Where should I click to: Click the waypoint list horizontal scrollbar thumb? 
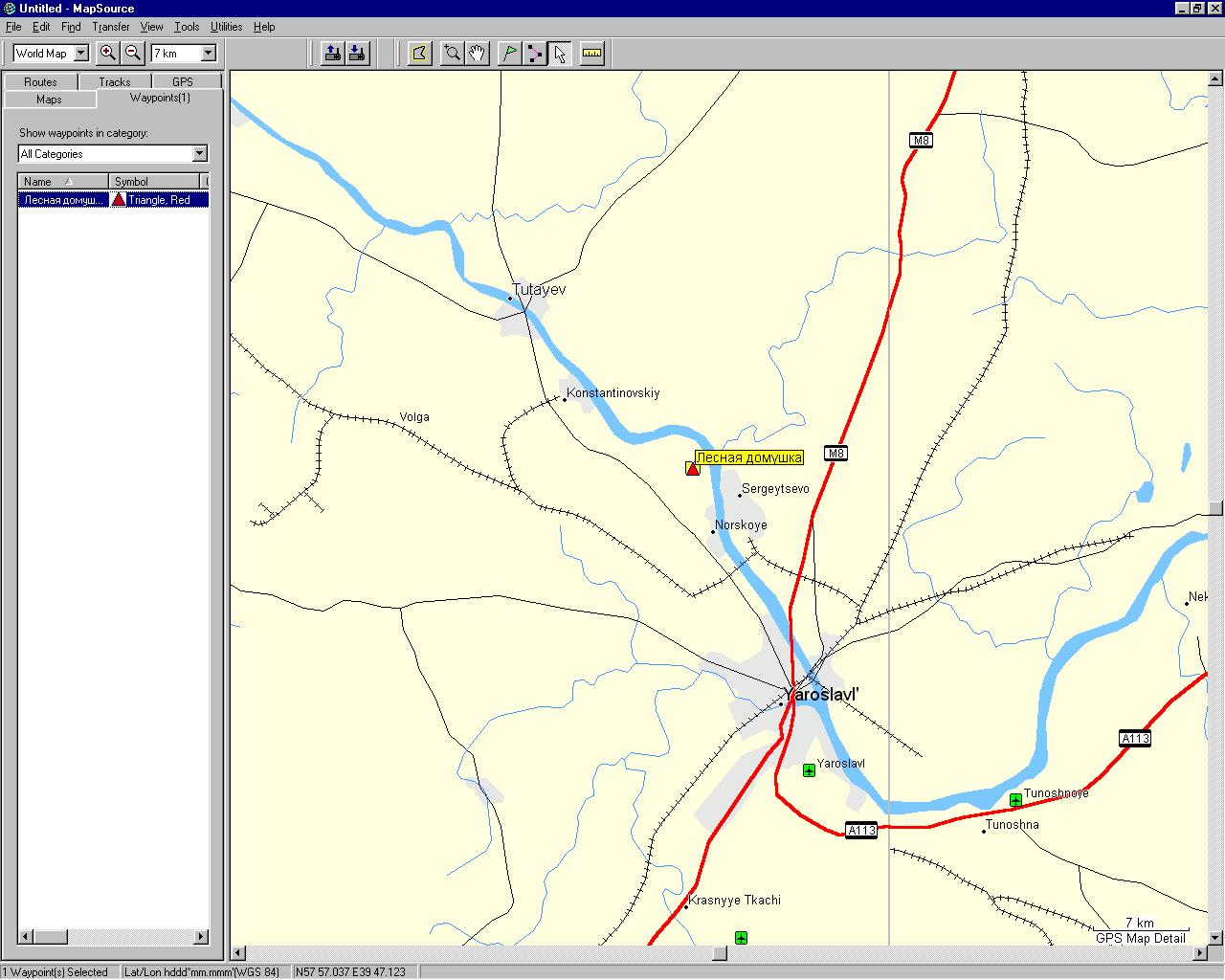coord(50,937)
